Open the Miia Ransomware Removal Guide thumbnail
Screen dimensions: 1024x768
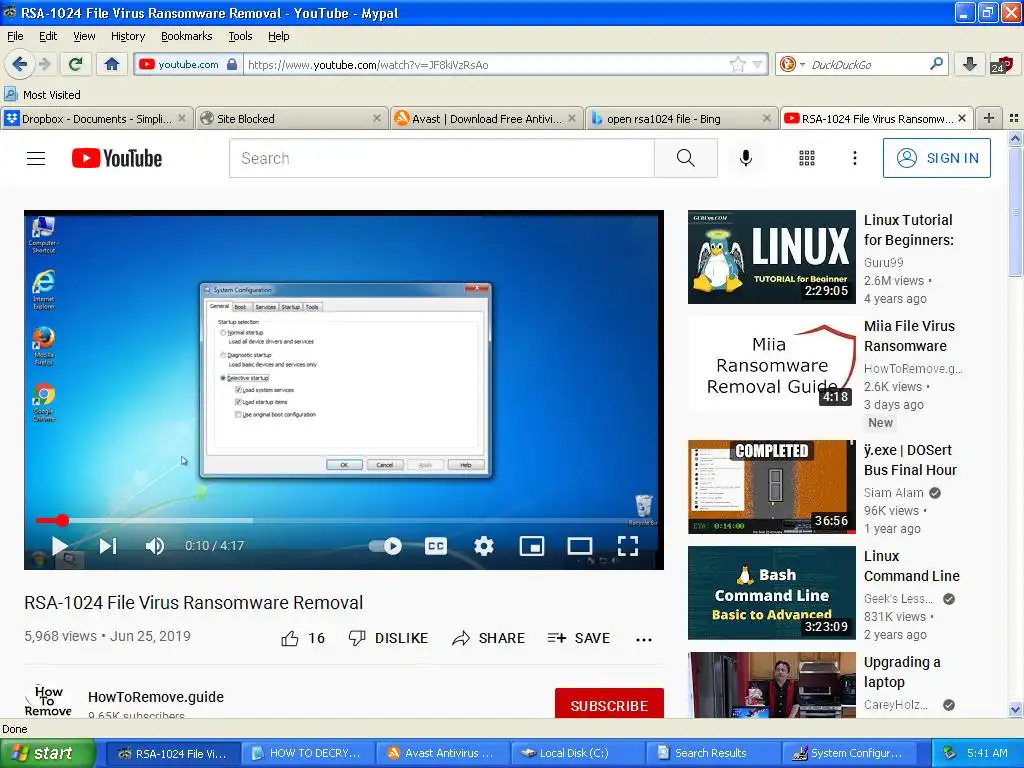[771, 363]
